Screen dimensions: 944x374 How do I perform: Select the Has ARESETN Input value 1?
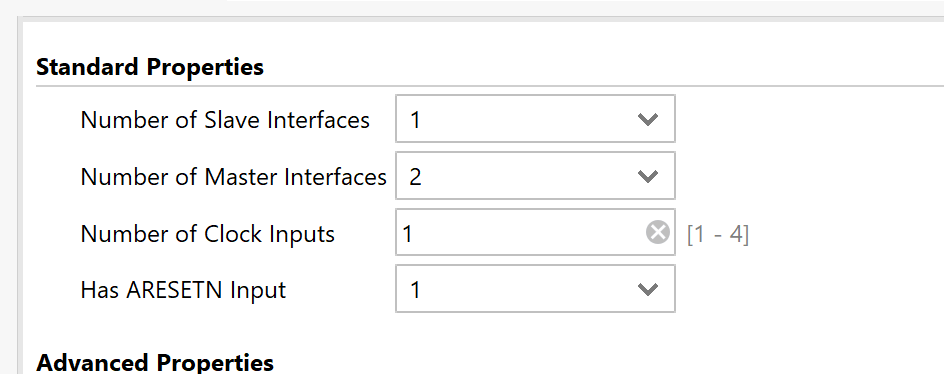tap(415, 290)
